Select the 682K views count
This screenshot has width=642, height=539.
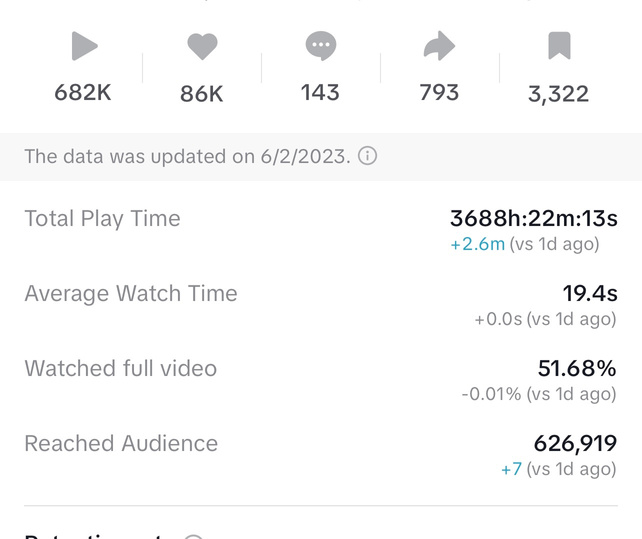pyautogui.click(x=83, y=93)
